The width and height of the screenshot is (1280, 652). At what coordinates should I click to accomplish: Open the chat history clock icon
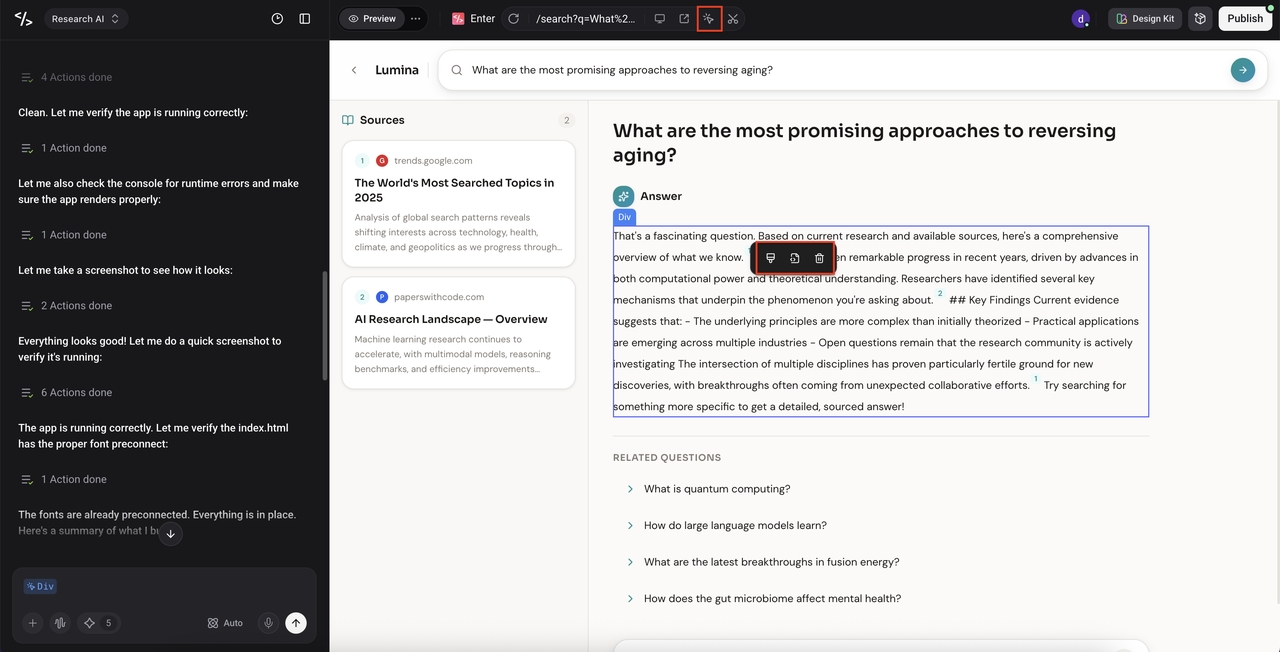point(277,18)
